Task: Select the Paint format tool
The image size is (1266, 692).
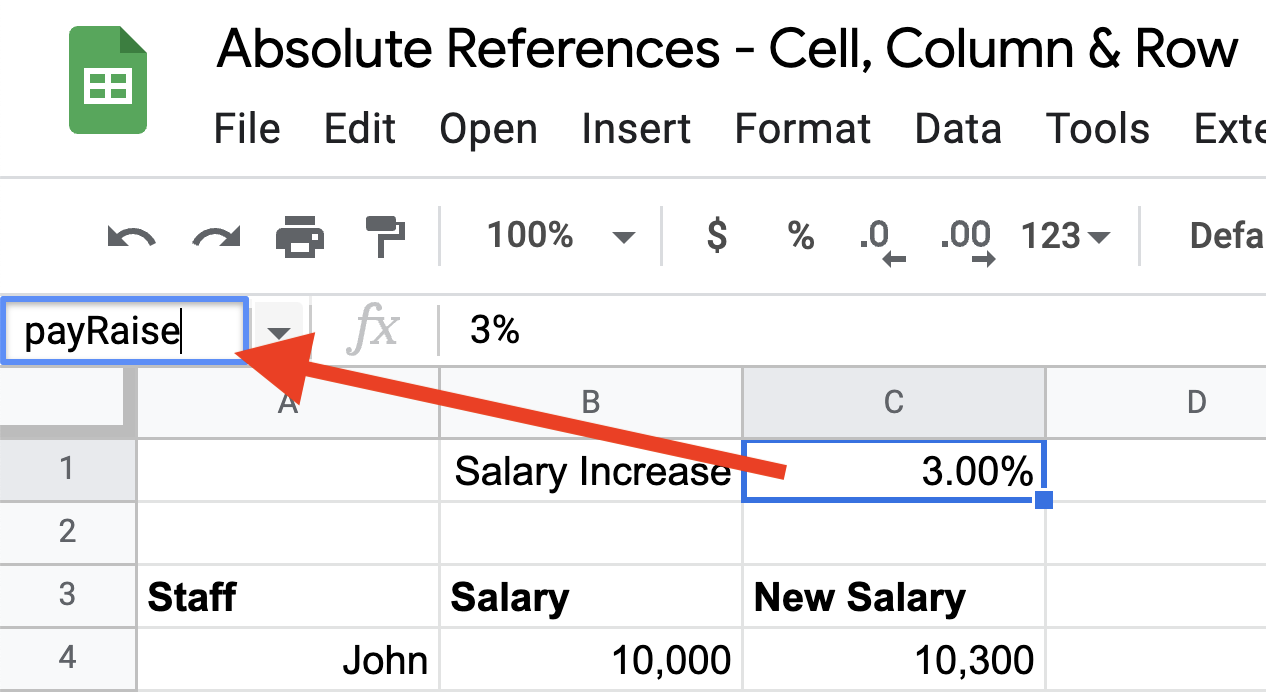Action: (x=384, y=236)
